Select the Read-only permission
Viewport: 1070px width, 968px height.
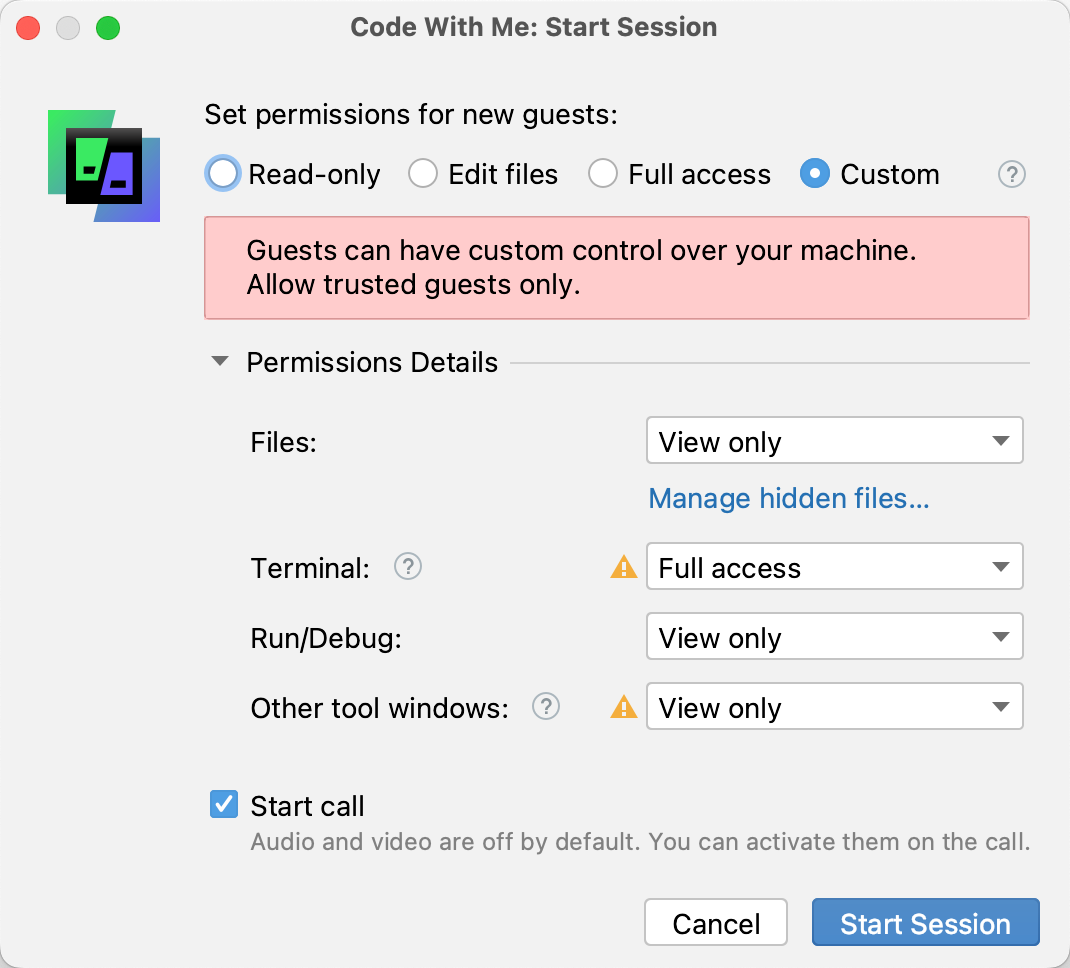[222, 173]
